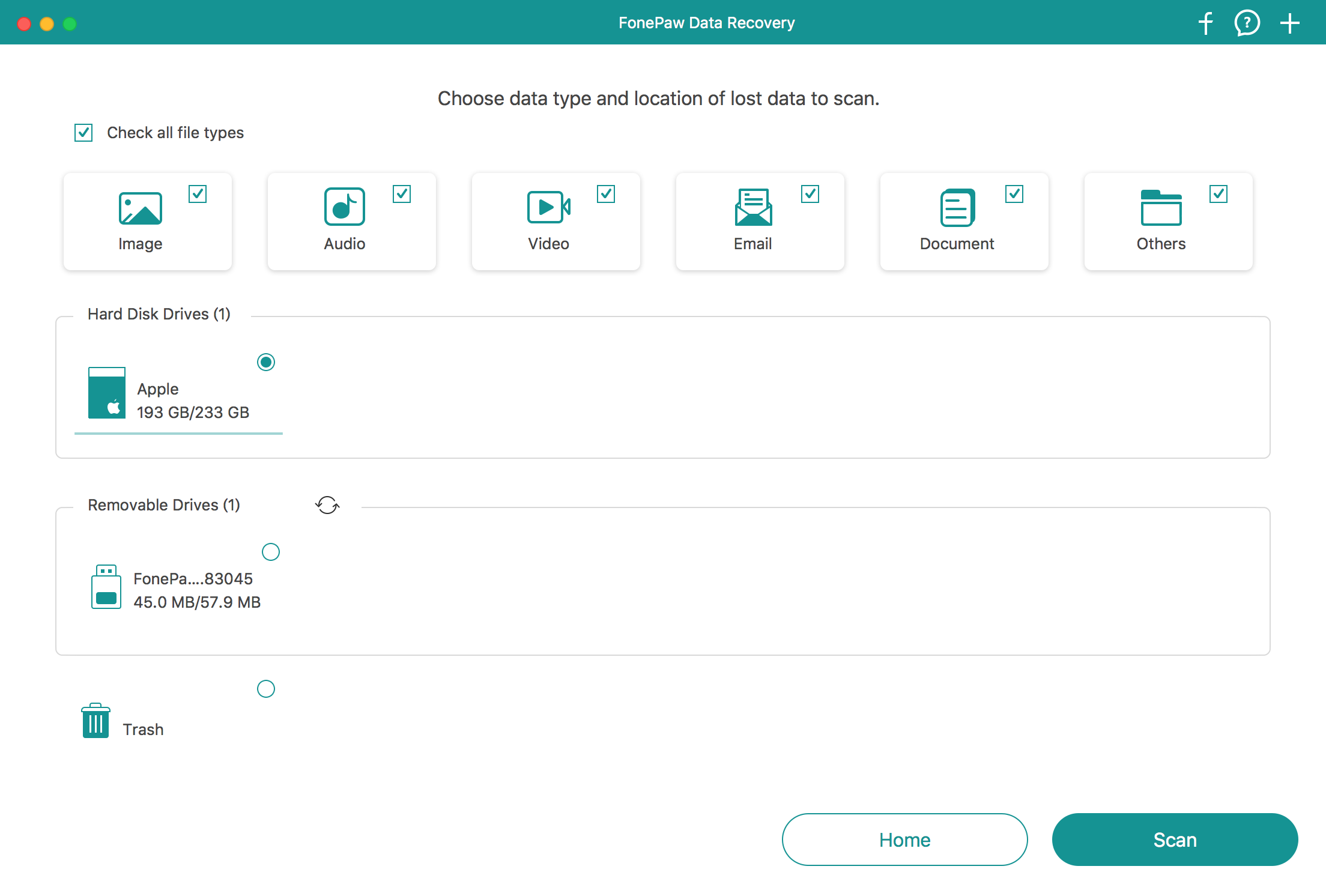This screenshot has height=896, width=1326.
Task: Click the Document label text
Action: tap(957, 244)
